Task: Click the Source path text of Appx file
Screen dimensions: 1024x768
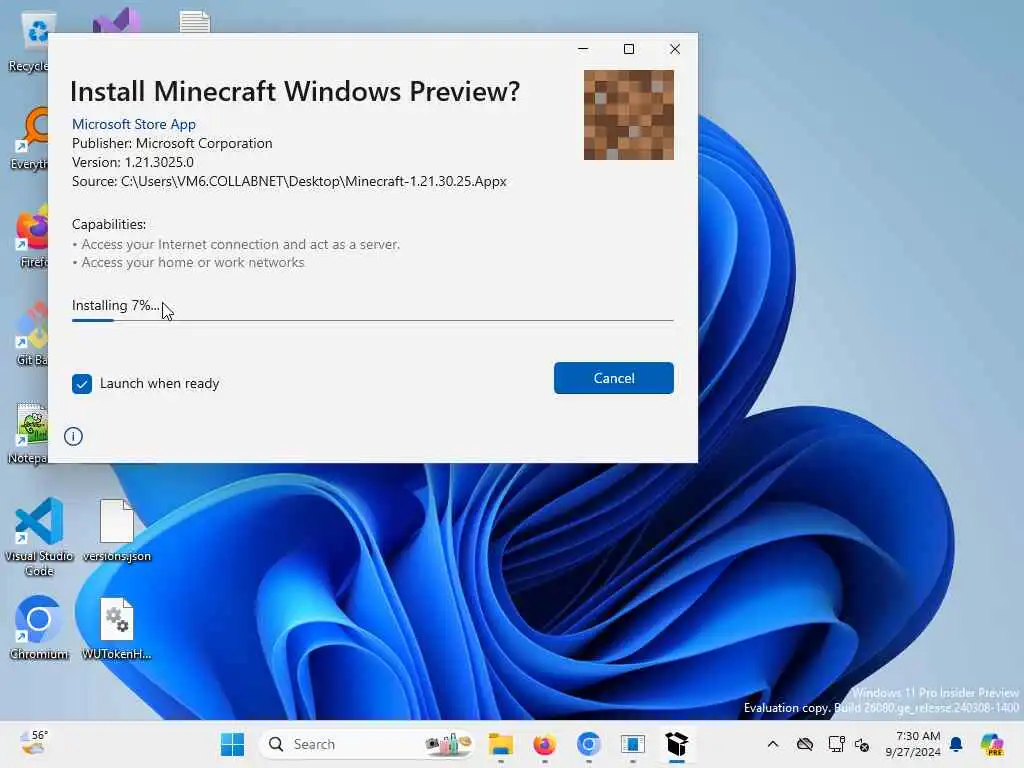Action: pos(289,181)
